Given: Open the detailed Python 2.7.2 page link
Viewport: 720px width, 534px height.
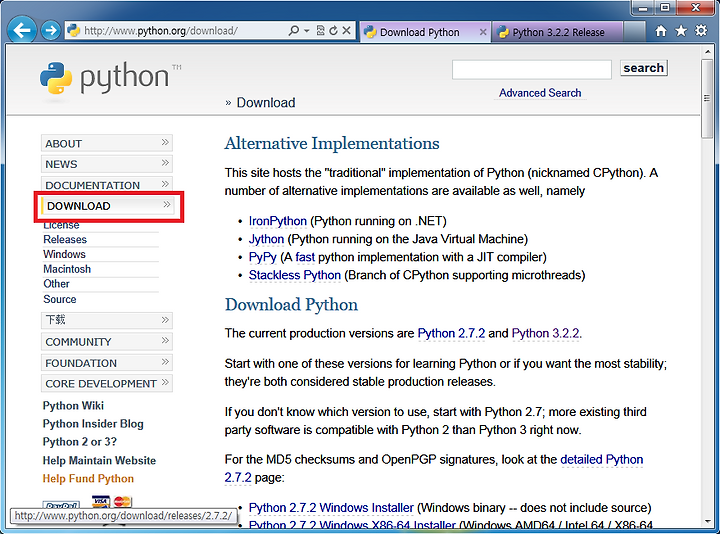Looking at the screenshot, I should (602, 460).
